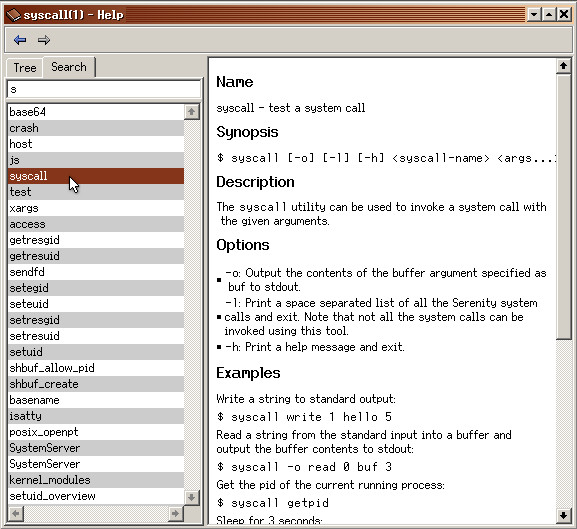Click results list right scroll arrow
Image resolution: width=577 pixels, height=529 pixels.
(176, 514)
